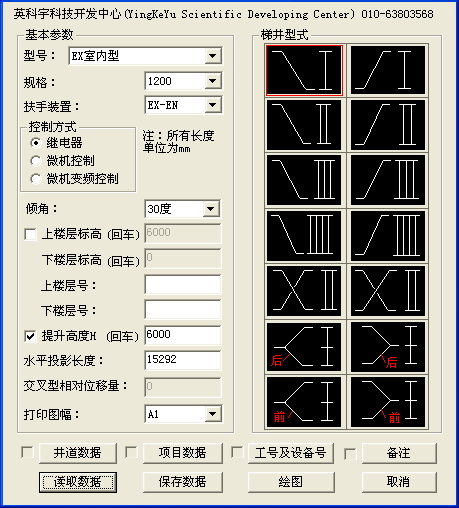Choose right-branching layout labeled 前
This screenshot has width=459, height=508.
[x=388, y=402]
